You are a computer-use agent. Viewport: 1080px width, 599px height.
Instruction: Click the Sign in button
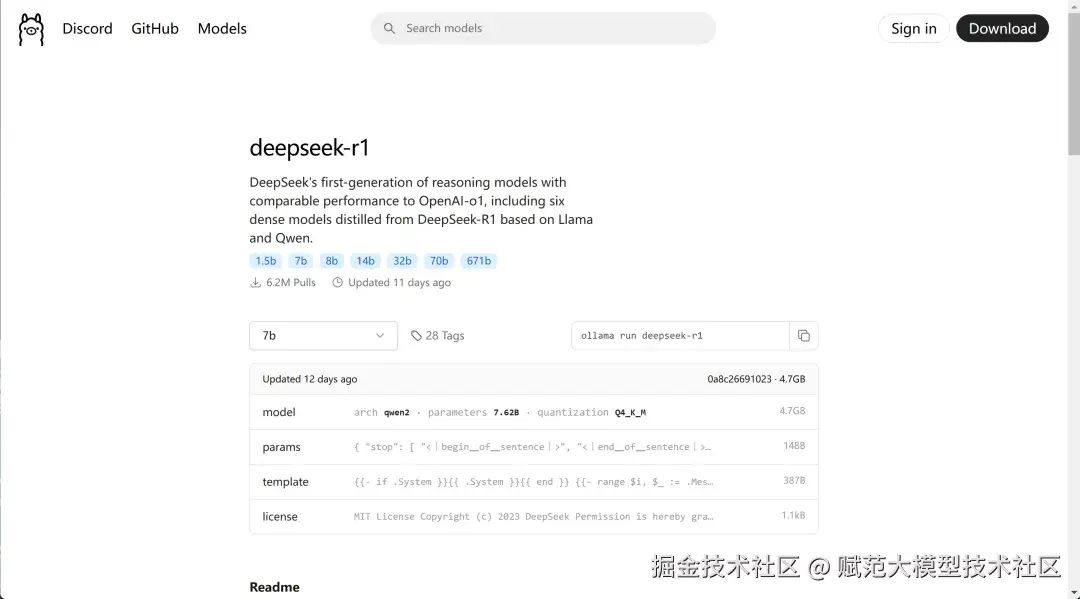coord(914,28)
